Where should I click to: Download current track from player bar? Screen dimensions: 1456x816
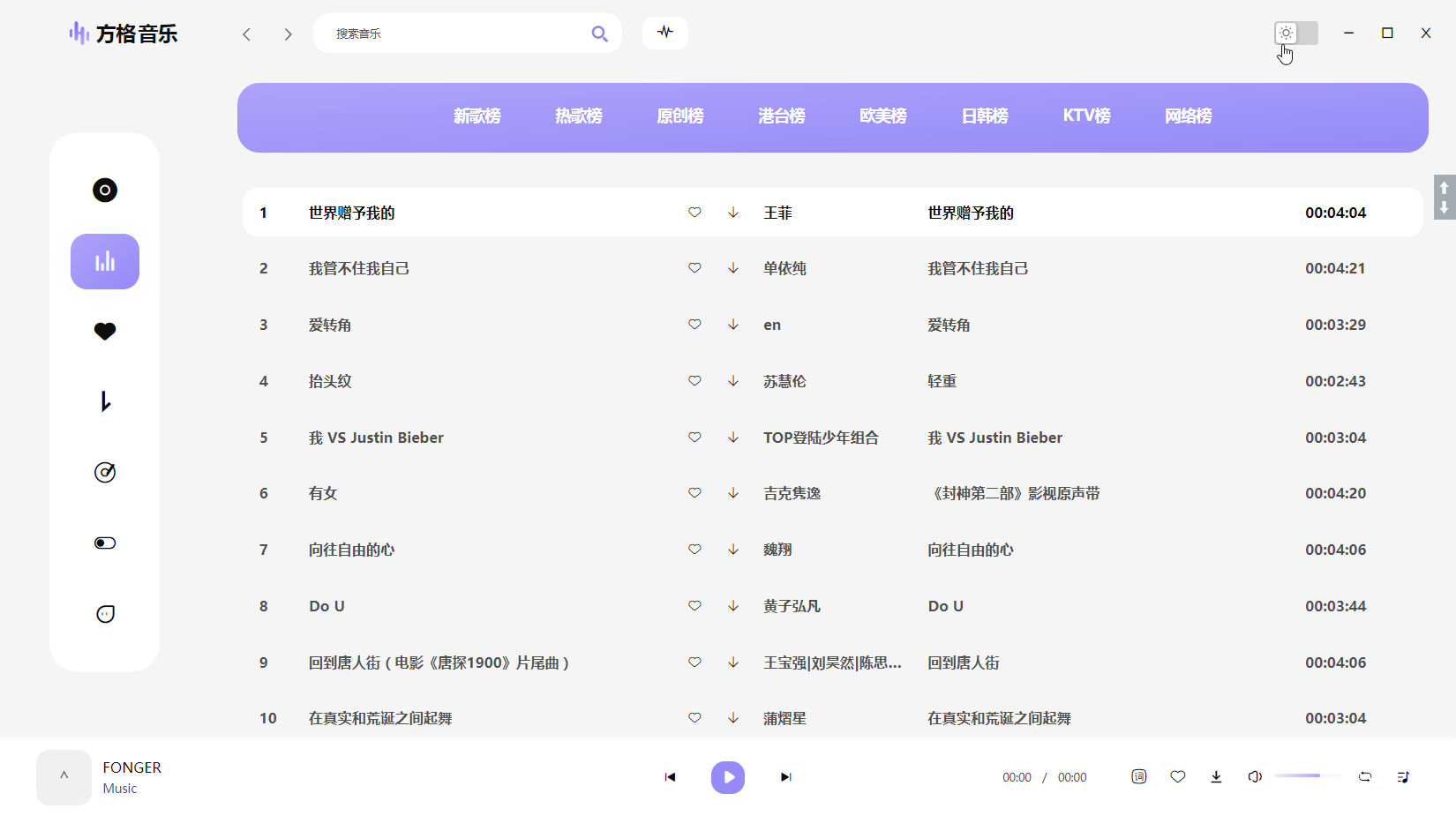pyautogui.click(x=1216, y=777)
